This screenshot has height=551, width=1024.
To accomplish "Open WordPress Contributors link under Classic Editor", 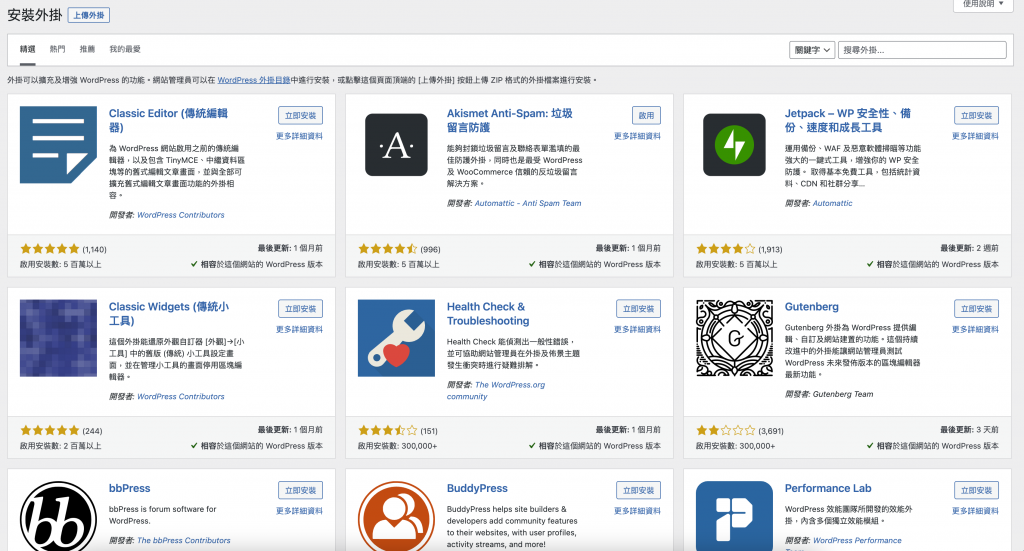I will coord(181,215).
